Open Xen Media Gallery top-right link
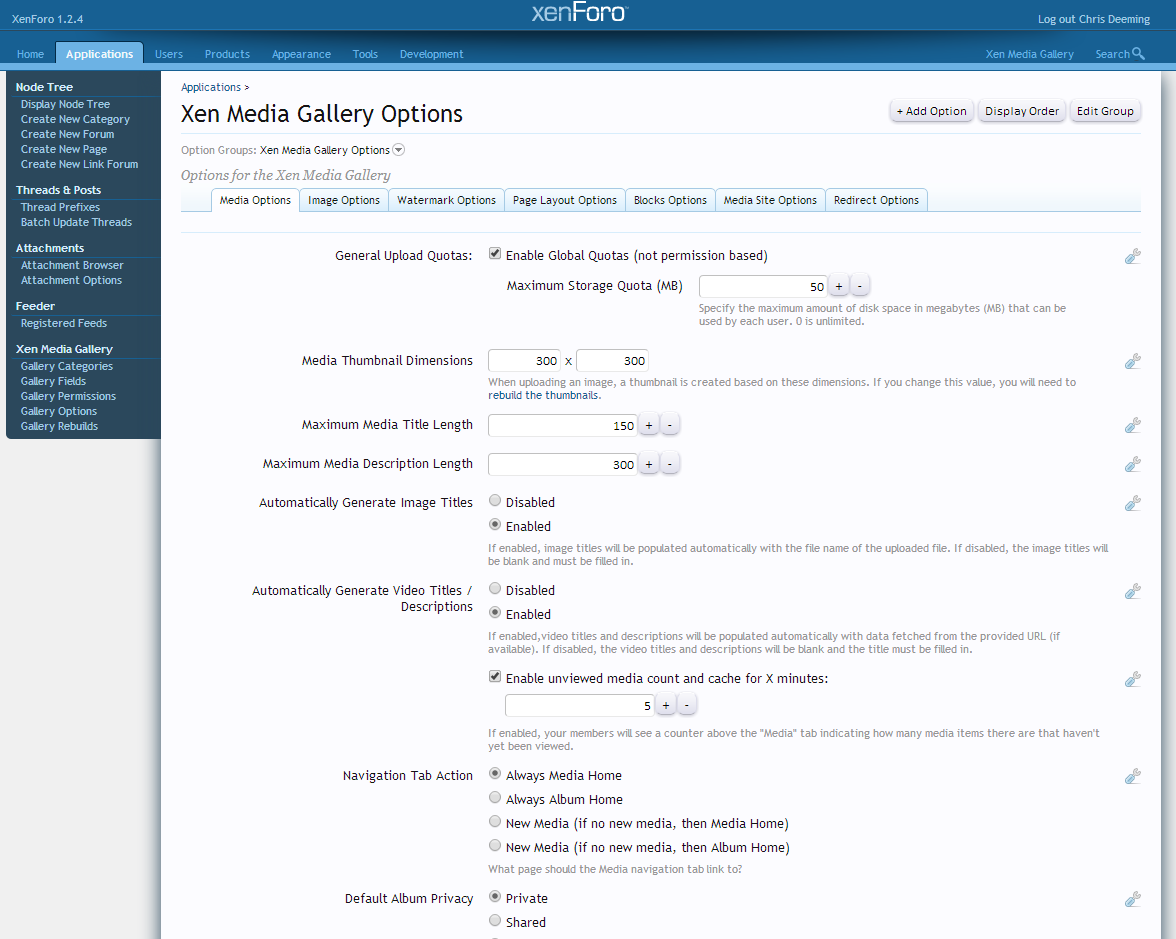The height and width of the screenshot is (939, 1176). 1029,54
